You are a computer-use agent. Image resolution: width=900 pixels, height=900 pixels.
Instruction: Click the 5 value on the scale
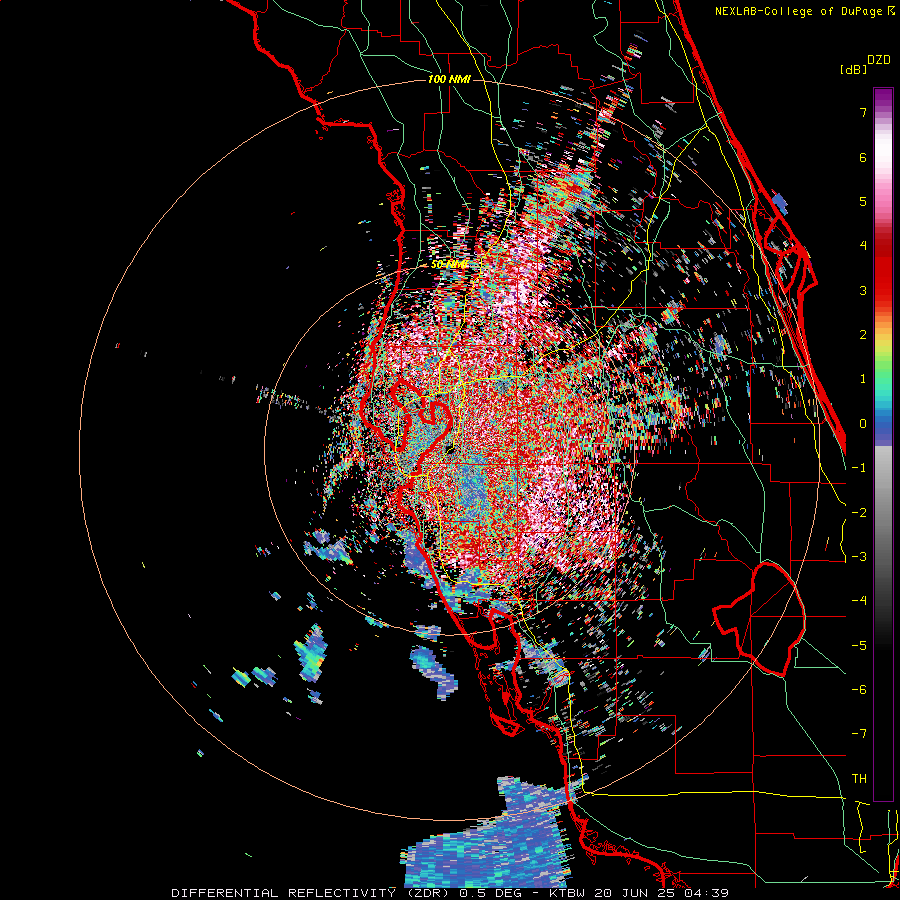pyautogui.click(x=863, y=201)
